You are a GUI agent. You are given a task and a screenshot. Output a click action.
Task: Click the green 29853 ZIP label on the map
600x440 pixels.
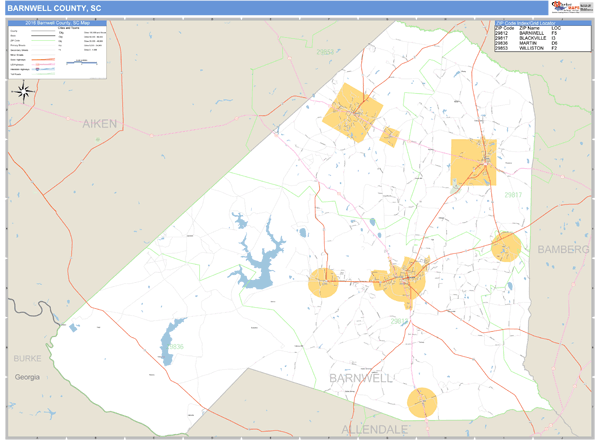(325, 52)
